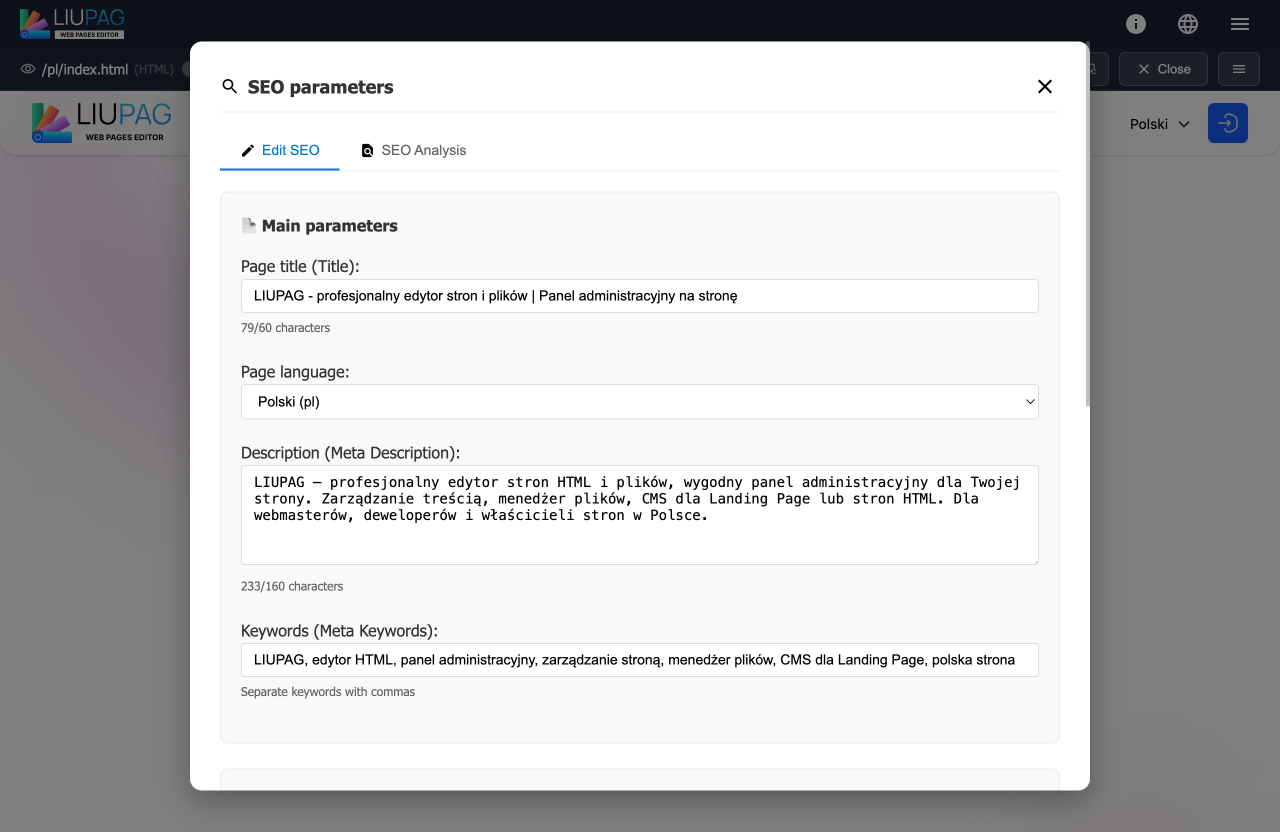Click the dialog's vertical scrollbar

(x=1087, y=250)
